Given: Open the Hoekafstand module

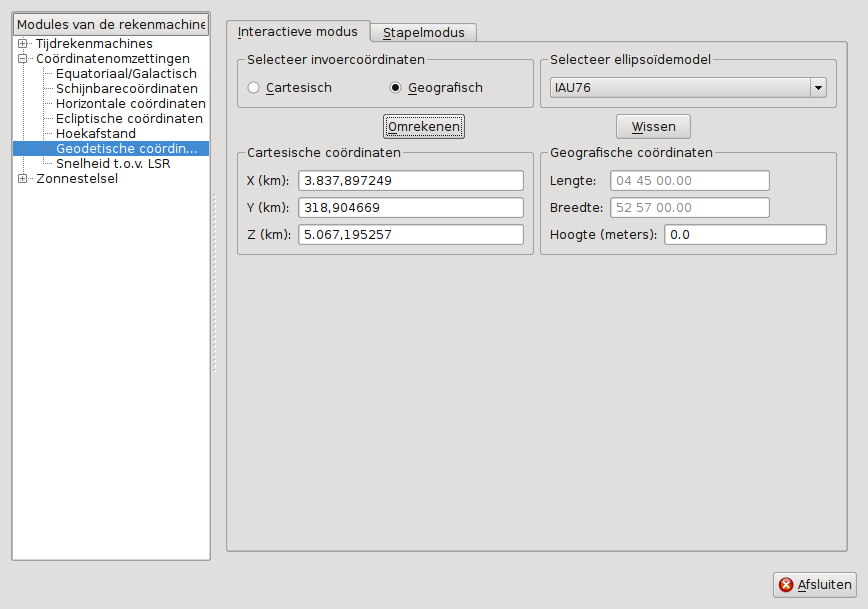Looking at the screenshot, I should [96, 134].
